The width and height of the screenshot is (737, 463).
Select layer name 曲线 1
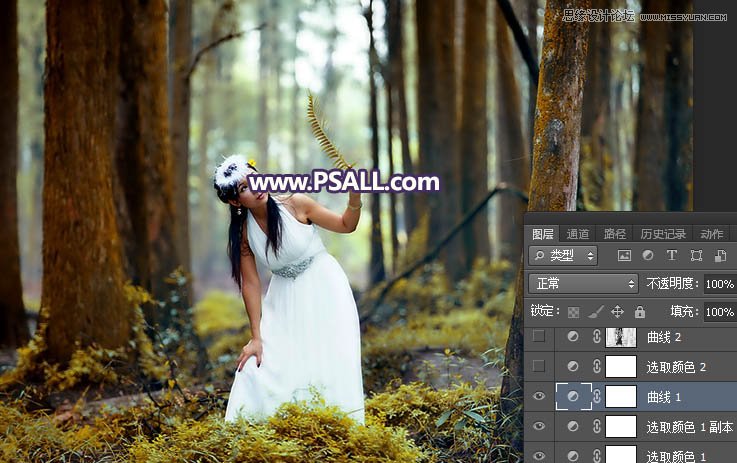pyautogui.click(x=664, y=397)
